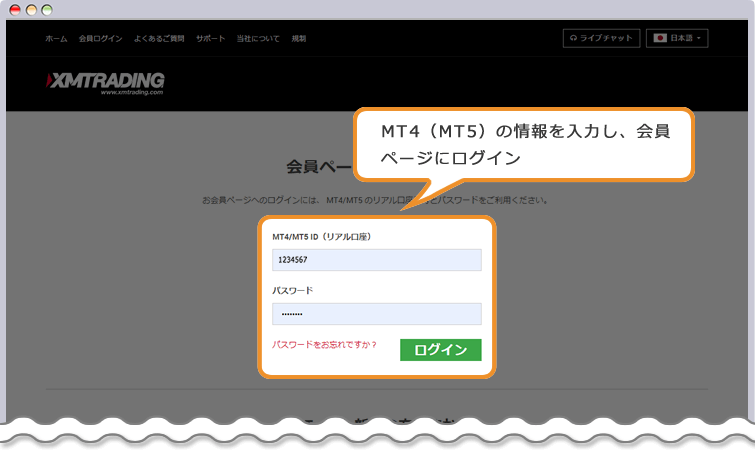The width and height of the screenshot is (755, 450).
Task: Open the ホーム navigation link
Action: tap(56, 39)
